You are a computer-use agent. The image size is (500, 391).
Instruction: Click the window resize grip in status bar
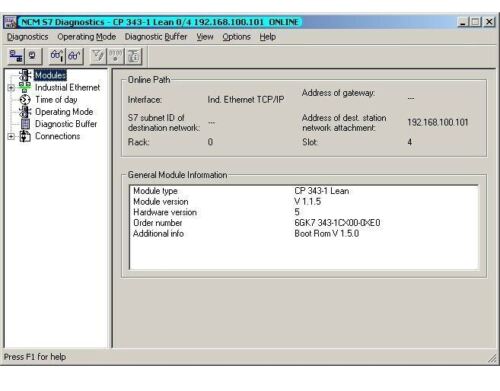pos(492,359)
